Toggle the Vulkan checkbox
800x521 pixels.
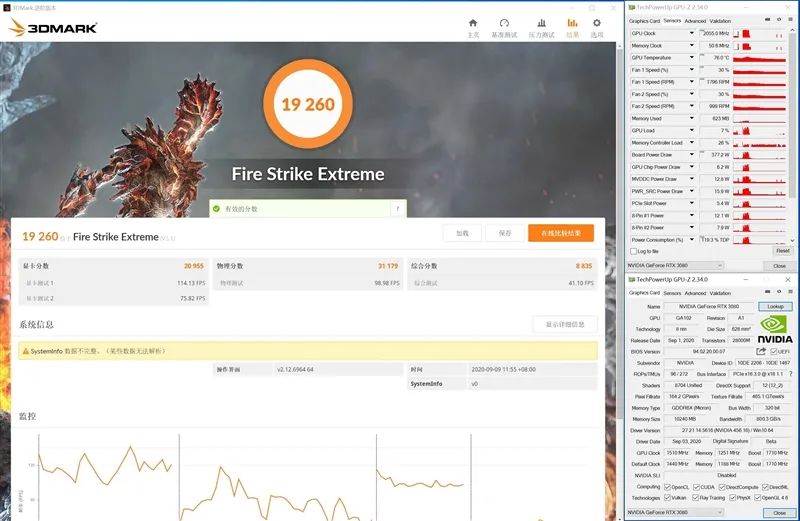[x=667, y=498]
